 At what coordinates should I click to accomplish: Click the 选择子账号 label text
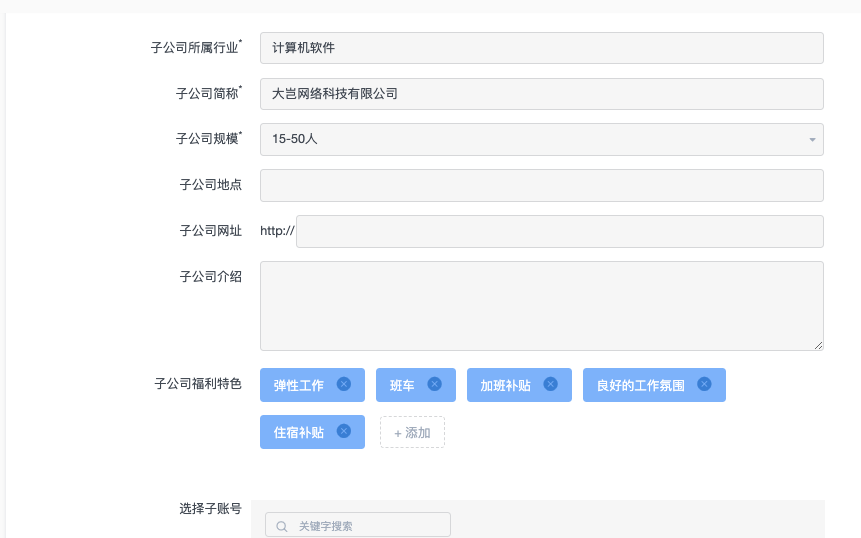(x=210, y=508)
